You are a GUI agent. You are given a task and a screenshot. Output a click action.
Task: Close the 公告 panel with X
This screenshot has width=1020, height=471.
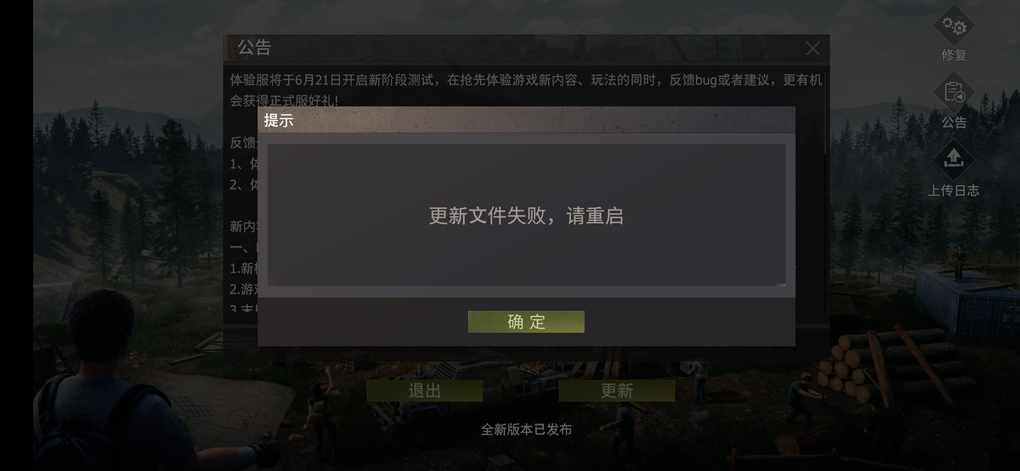click(813, 48)
